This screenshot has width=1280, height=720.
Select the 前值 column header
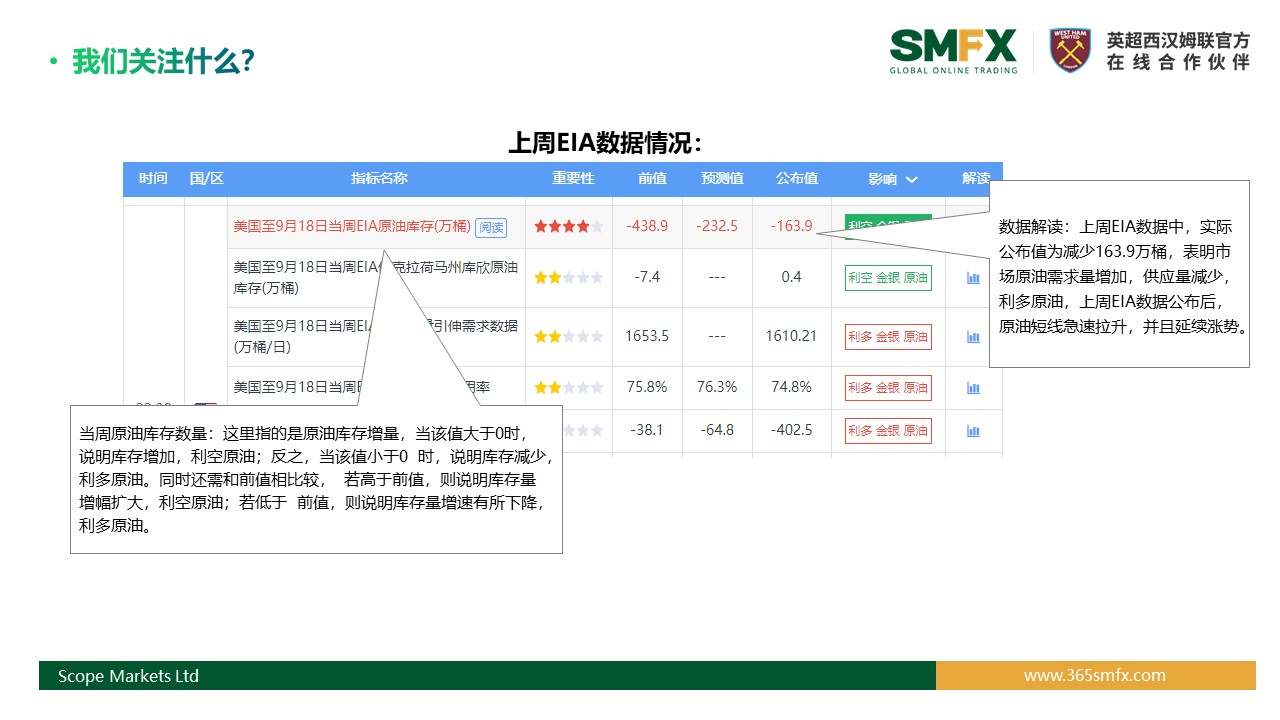[652, 179]
